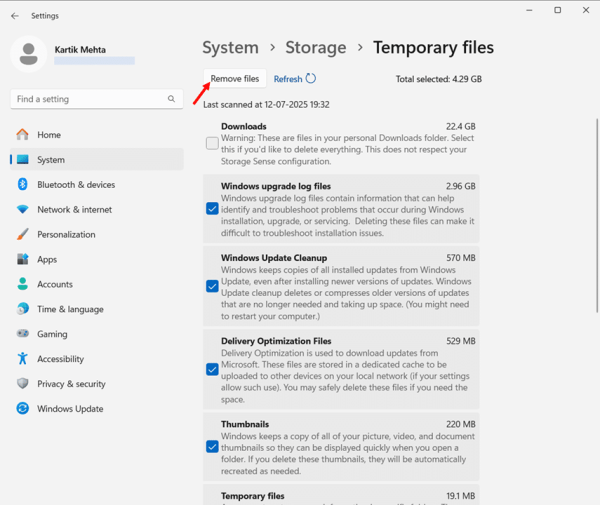This screenshot has width=600, height=505.
Task: Open Home settings page
Action: pyautogui.click(x=97, y=135)
